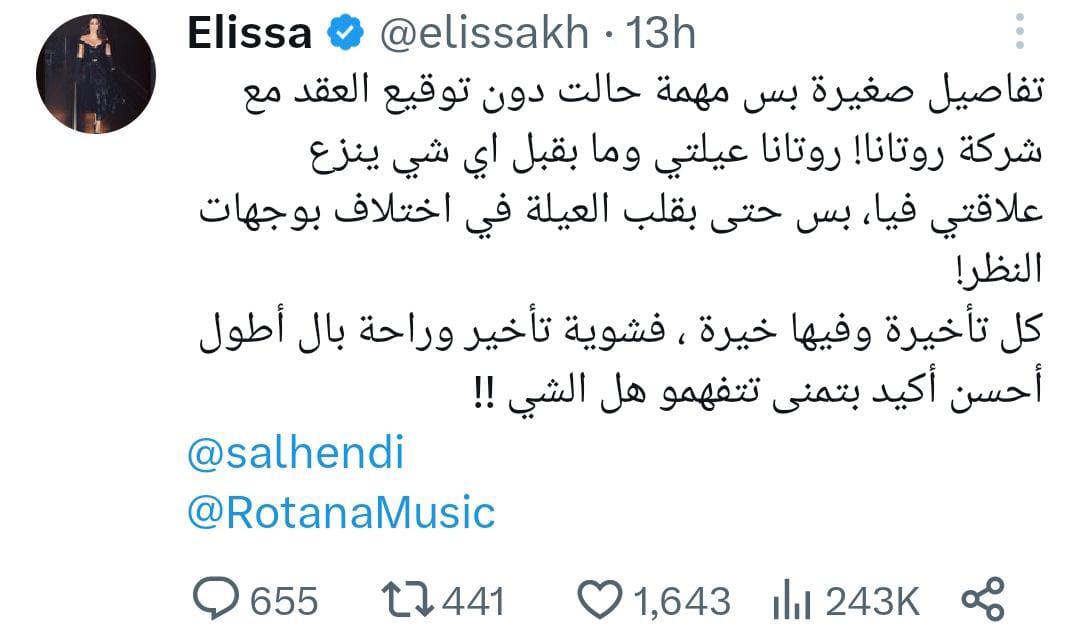This screenshot has height=639, width=1080.
Task: Click the 13h timestamp
Action: coord(660,35)
